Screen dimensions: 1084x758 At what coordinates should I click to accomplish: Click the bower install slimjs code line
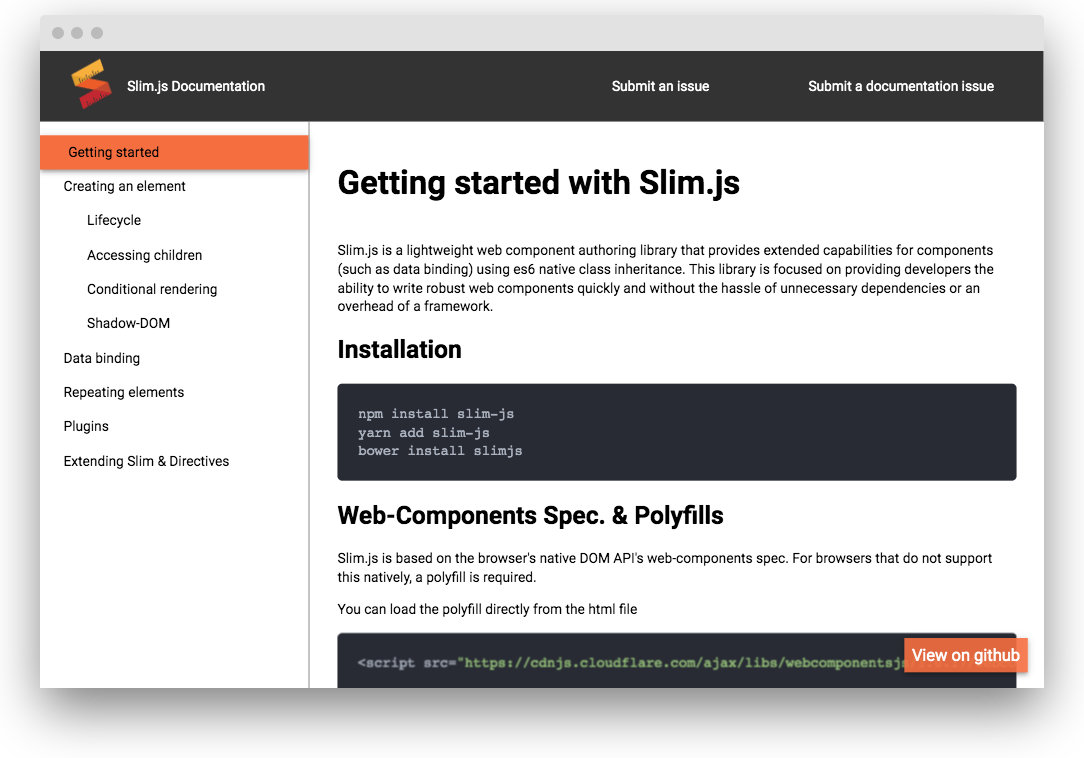[440, 451]
